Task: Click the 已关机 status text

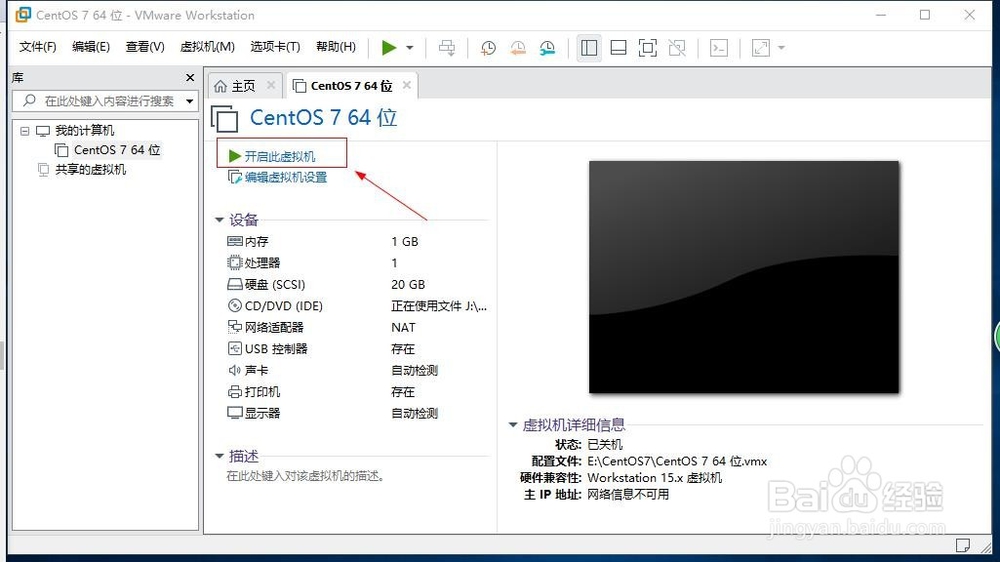Action: [605, 445]
